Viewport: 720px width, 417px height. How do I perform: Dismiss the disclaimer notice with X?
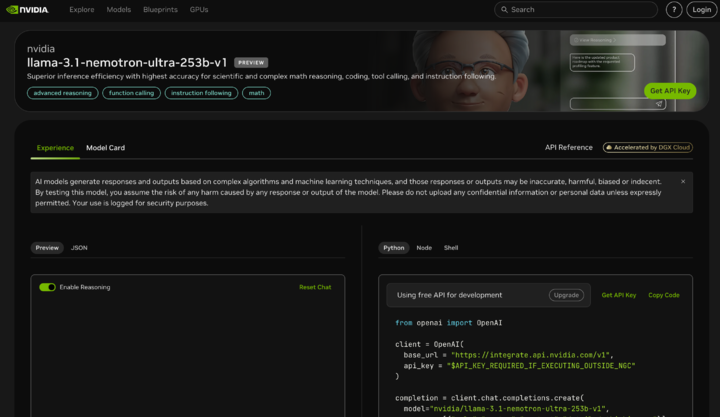(x=683, y=181)
